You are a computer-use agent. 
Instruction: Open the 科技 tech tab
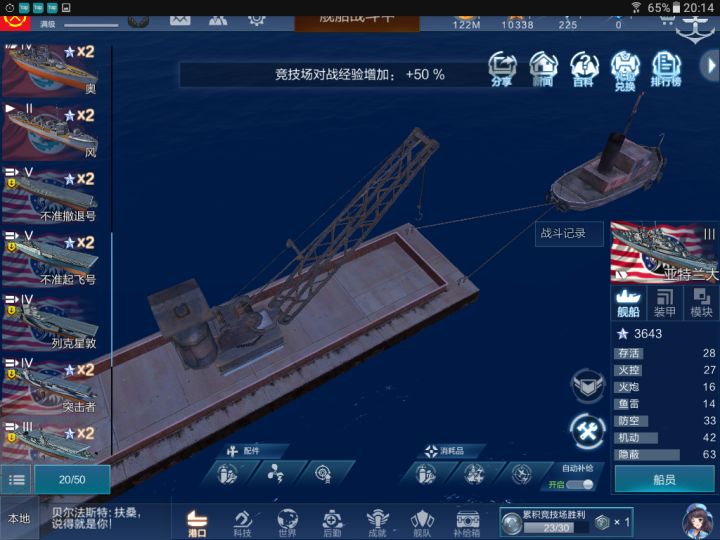pos(242,523)
